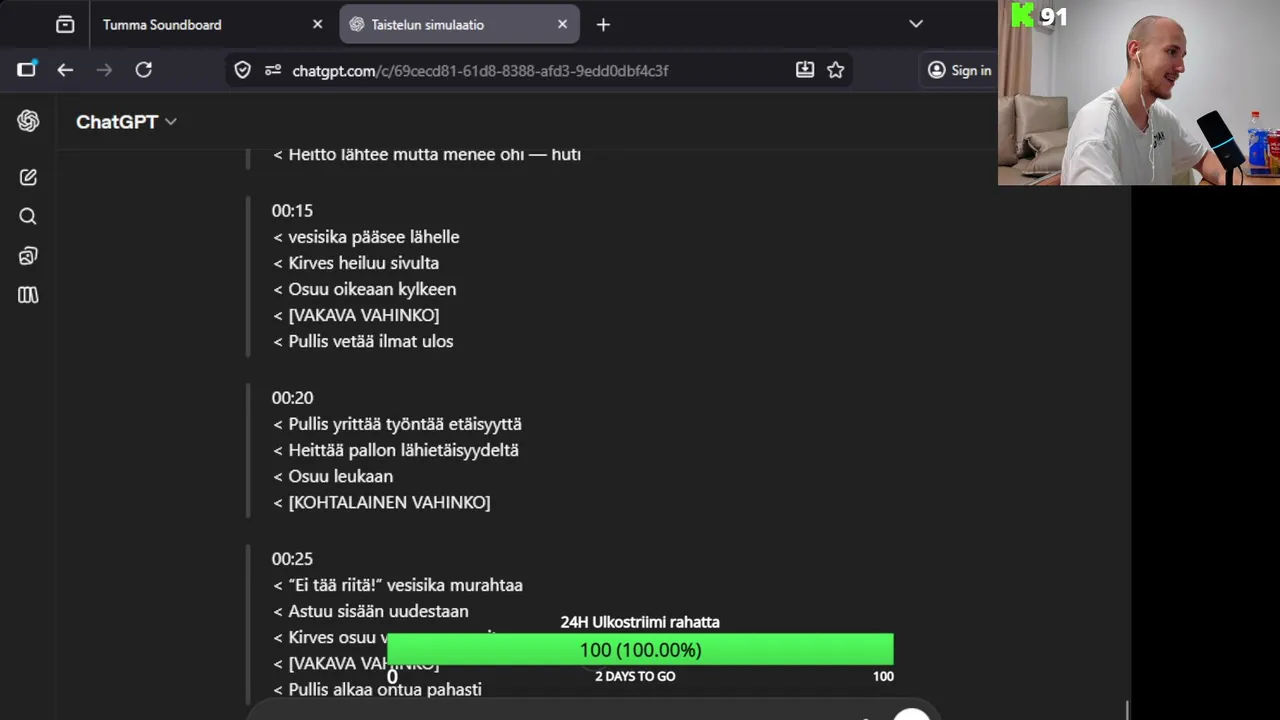Open the list all tabs chevron

click(916, 24)
